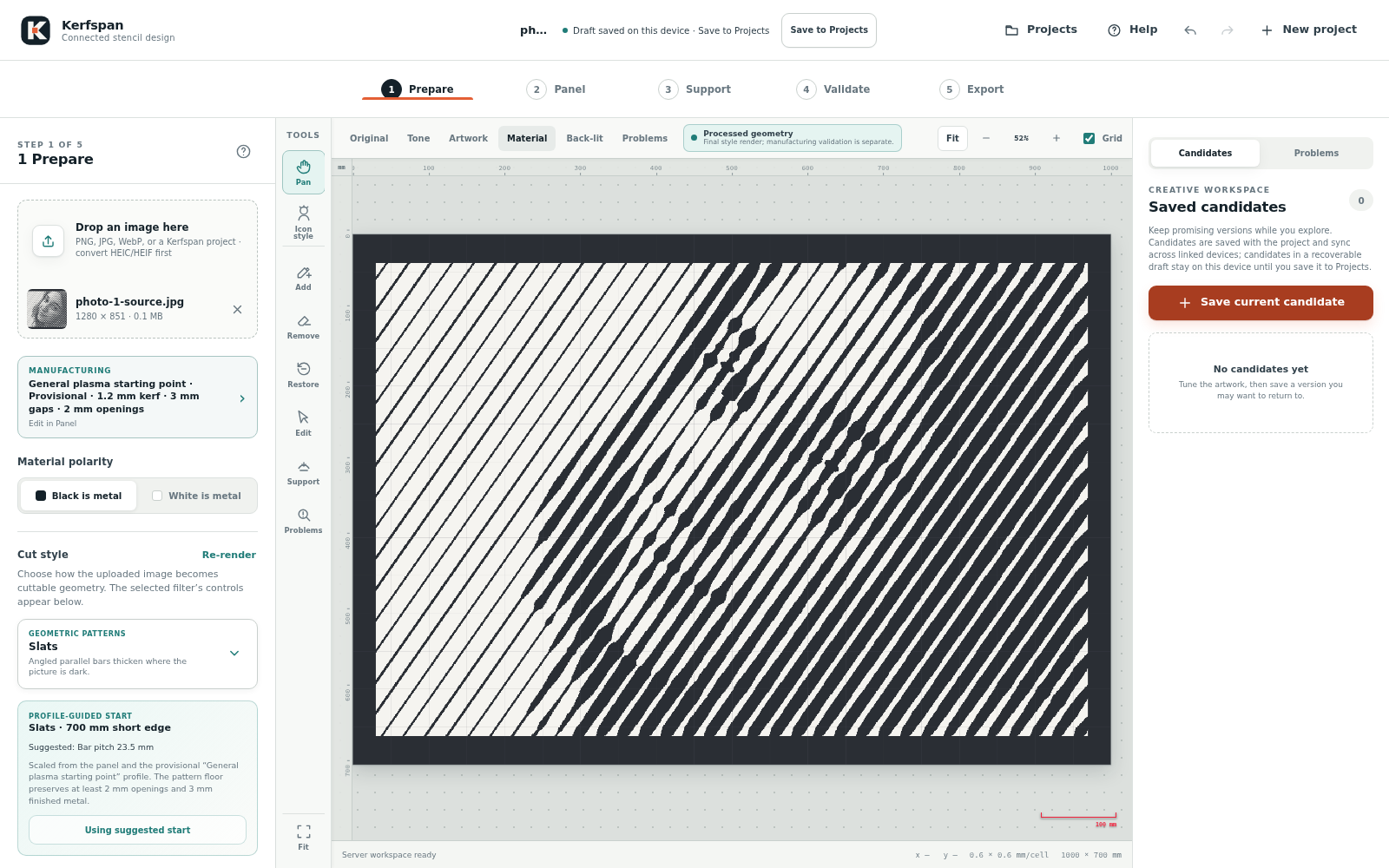Undo the last action
The image size is (1389, 868).
pyautogui.click(x=1190, y=30)
